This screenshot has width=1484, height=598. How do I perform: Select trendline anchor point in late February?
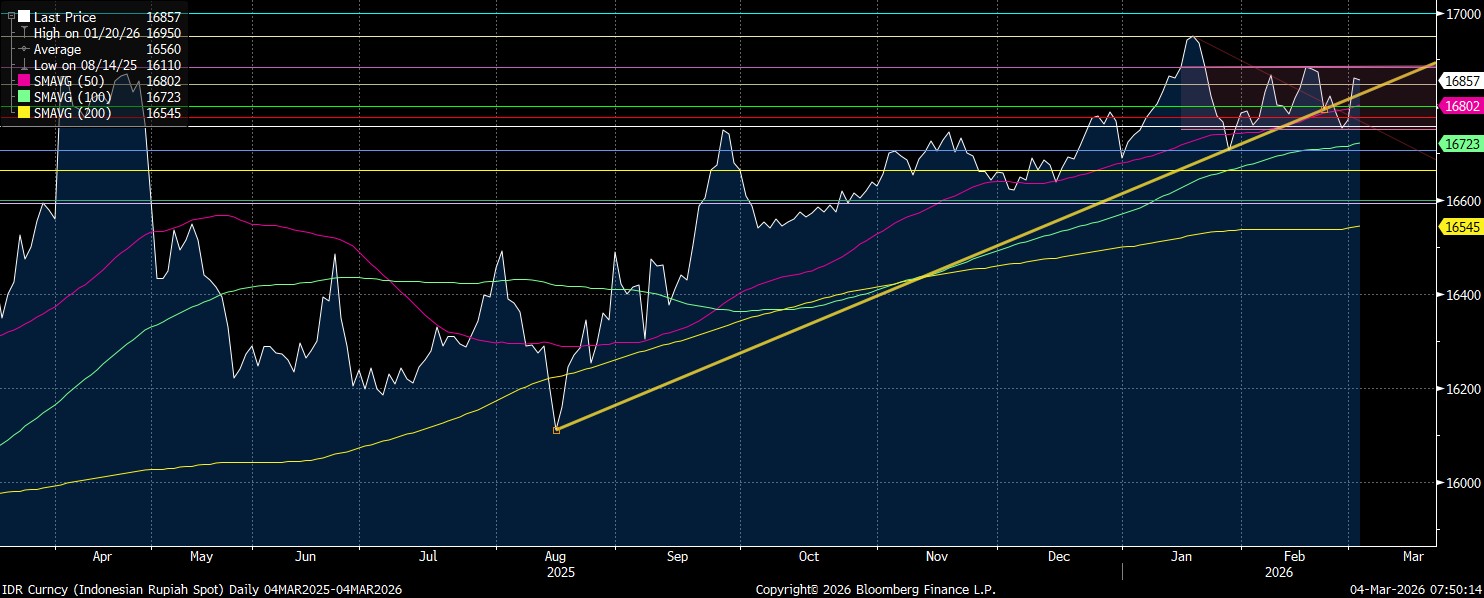pos(1325,110)
